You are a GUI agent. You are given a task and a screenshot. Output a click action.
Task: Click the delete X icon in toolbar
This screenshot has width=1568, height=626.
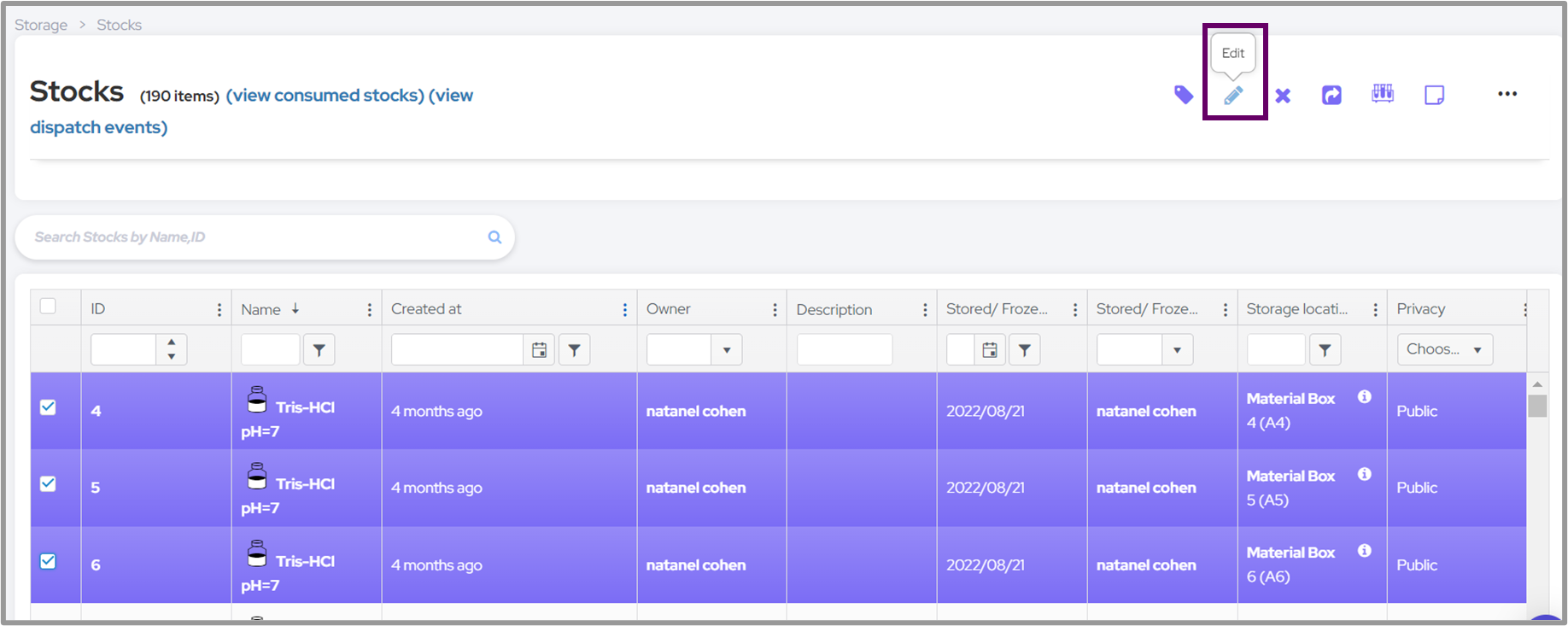pyautogui.click(x=1283, y=96)
